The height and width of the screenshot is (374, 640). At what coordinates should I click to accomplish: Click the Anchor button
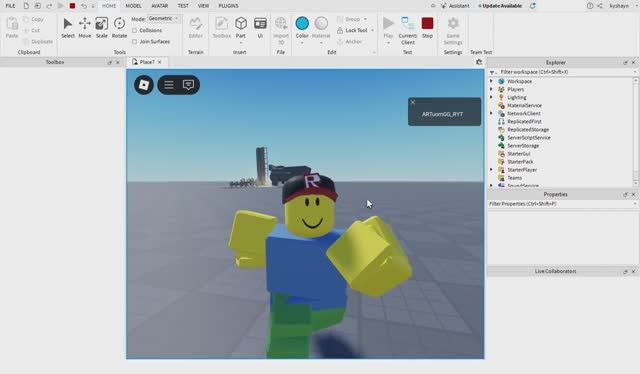349,42
